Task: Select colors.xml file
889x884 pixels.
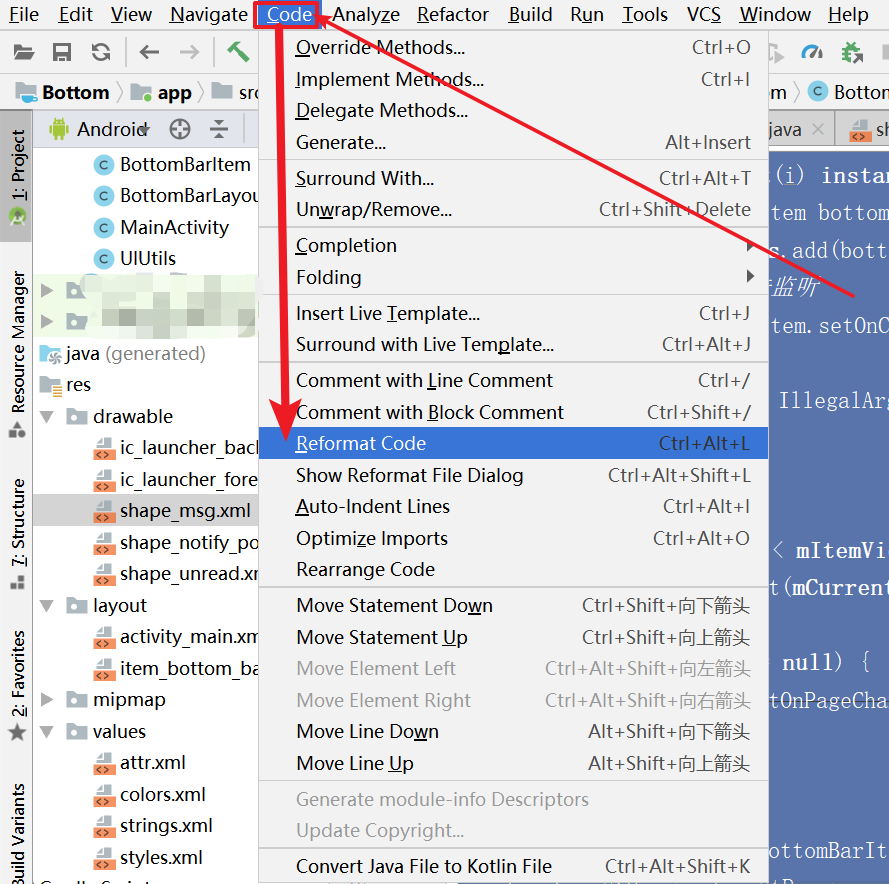Action: click(149, 795)
